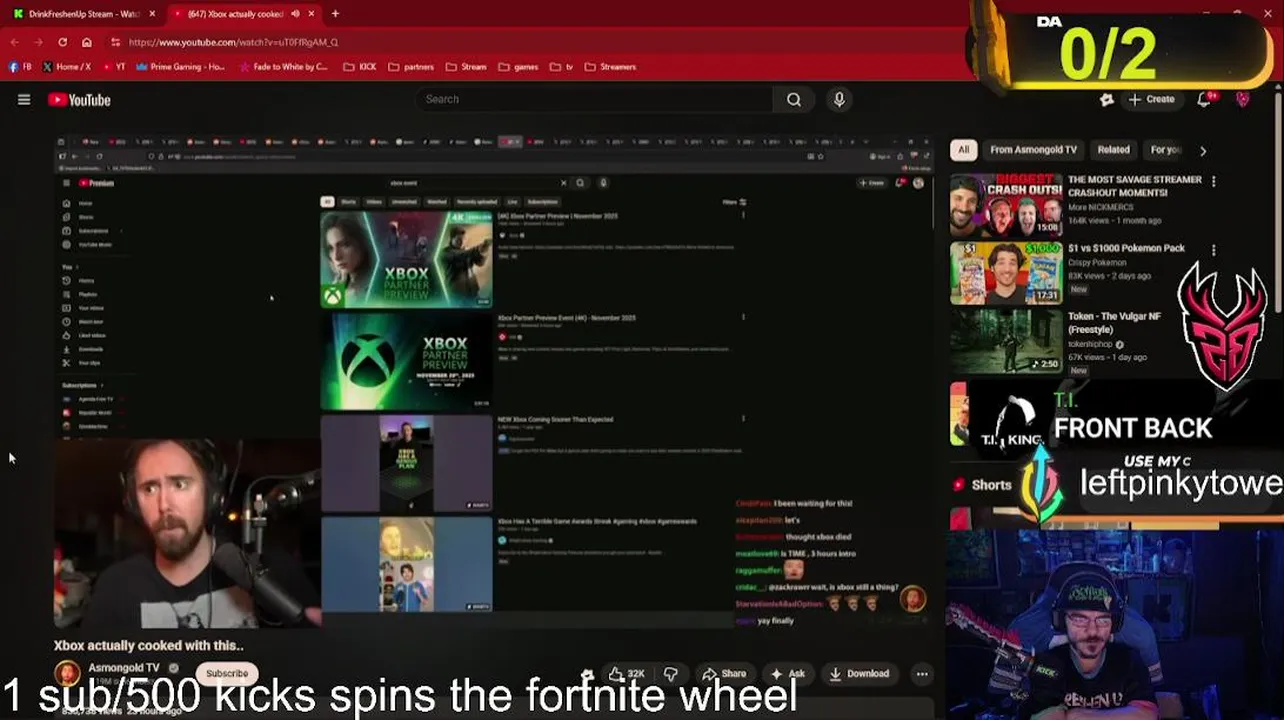Subscribe to Asmongold TV
Viewport: 1284px width, 720px height.
click(227, 673)
